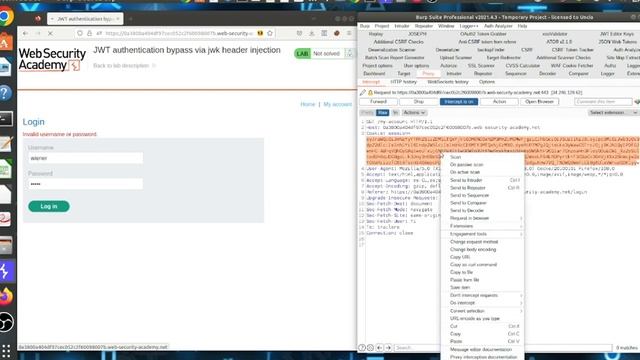Click the Username input field
This screenshot has width=640, height=360.
click(85, 158)
